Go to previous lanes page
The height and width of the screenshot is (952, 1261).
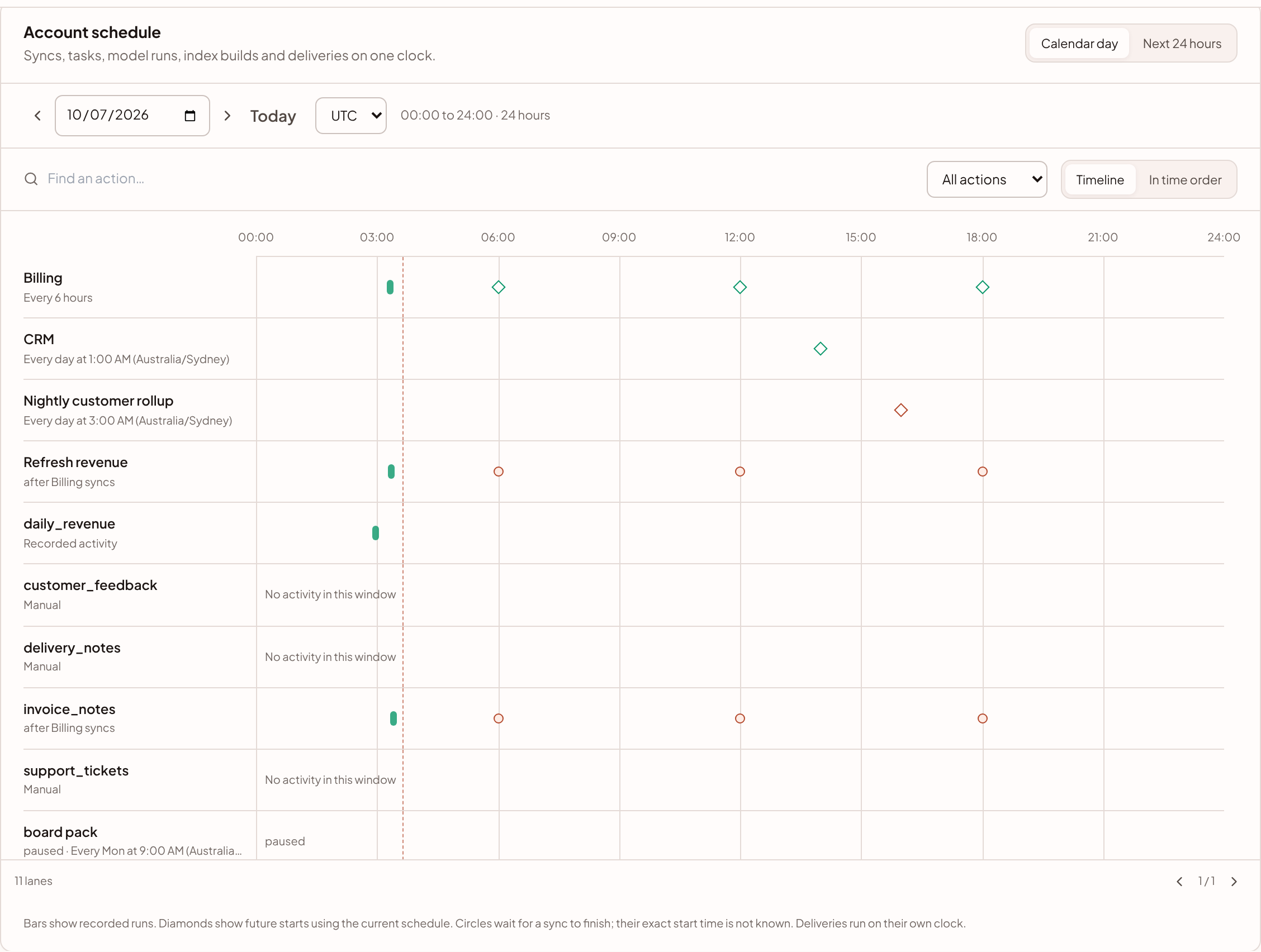coord(1179,882)
